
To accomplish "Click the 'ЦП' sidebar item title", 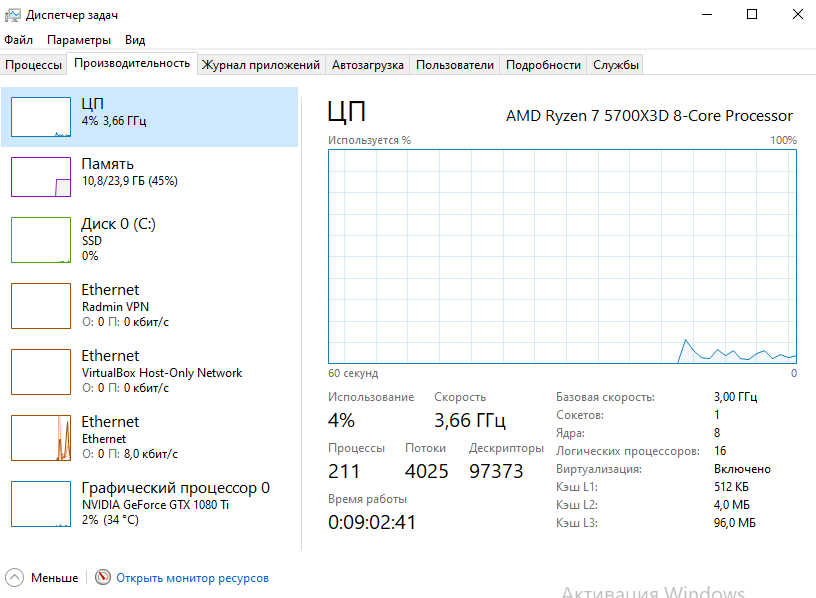I will pyautogui.click(x=93, y=104).
